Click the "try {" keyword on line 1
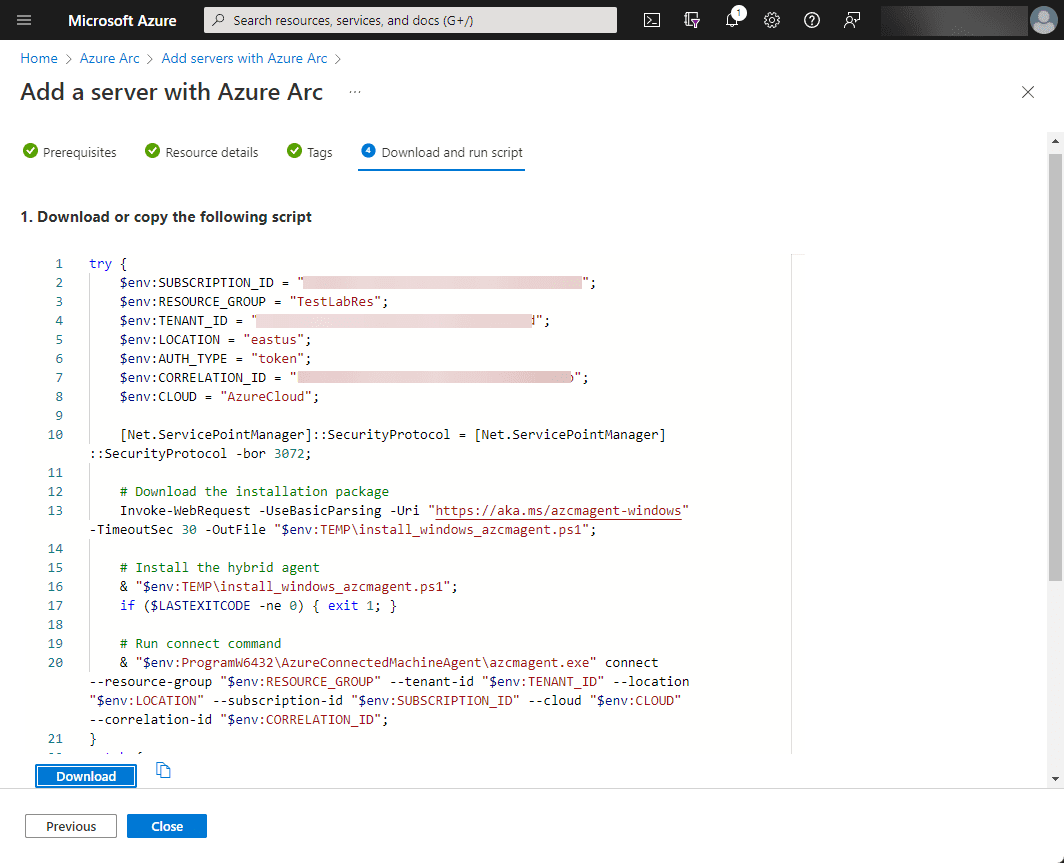Image resolution: width=1064 pixels, height=863 pixels. [x=108, y=264]
